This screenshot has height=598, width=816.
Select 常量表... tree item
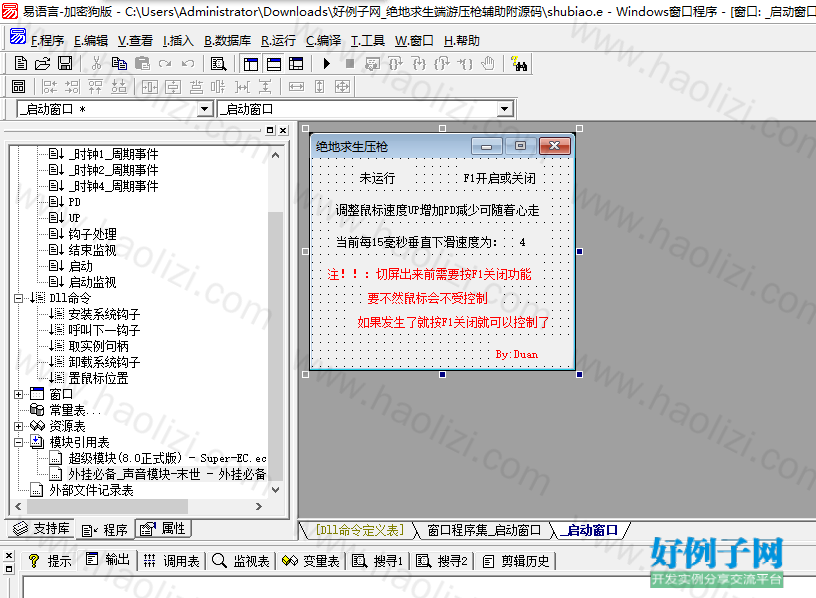tap(75, 410)
